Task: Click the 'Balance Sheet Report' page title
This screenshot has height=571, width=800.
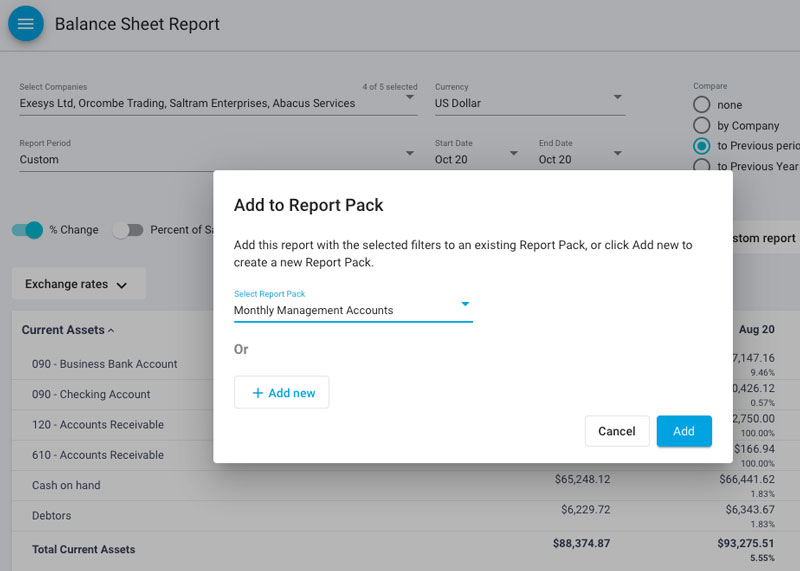Action: [137, 24]
